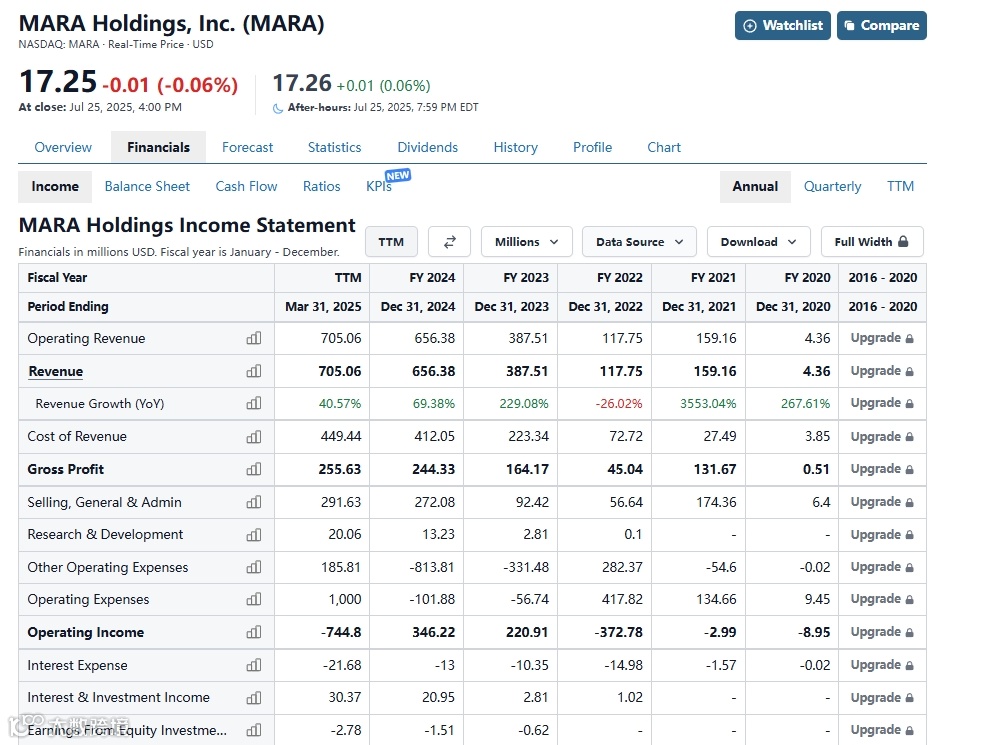Show chart for Revenue Growth (YoY)

[x=254, y=403]
